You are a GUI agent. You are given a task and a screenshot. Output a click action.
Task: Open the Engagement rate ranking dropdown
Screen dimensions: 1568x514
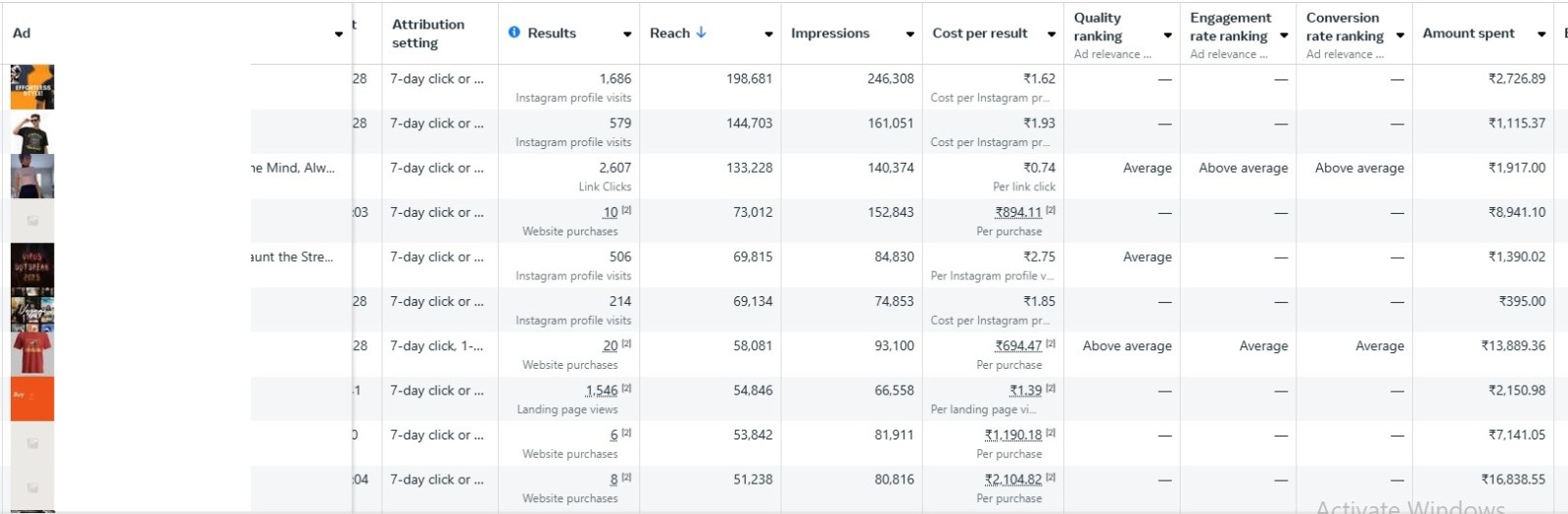(1284, 35)
